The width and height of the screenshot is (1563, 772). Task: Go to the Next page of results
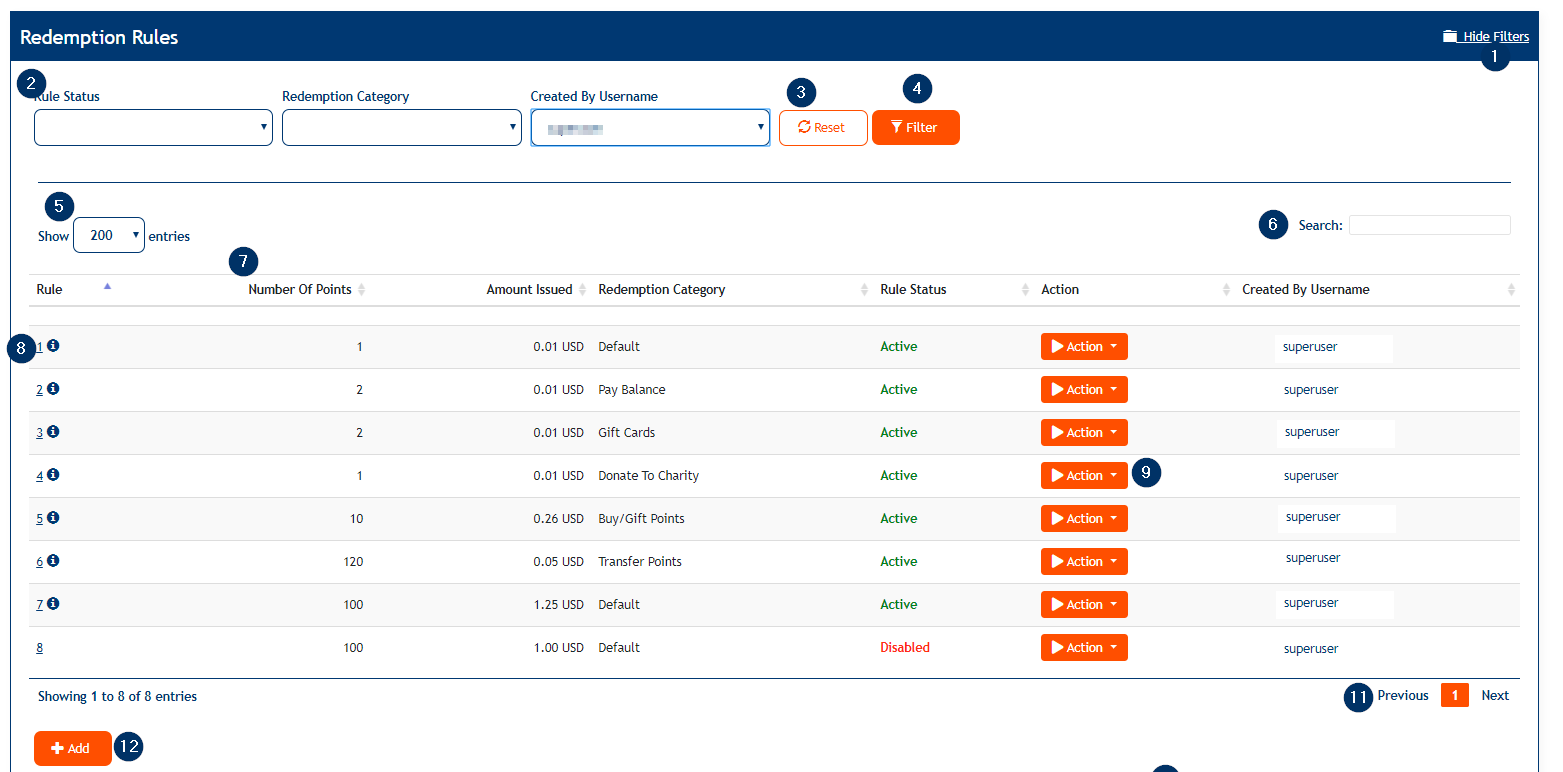click(1495, 696)
